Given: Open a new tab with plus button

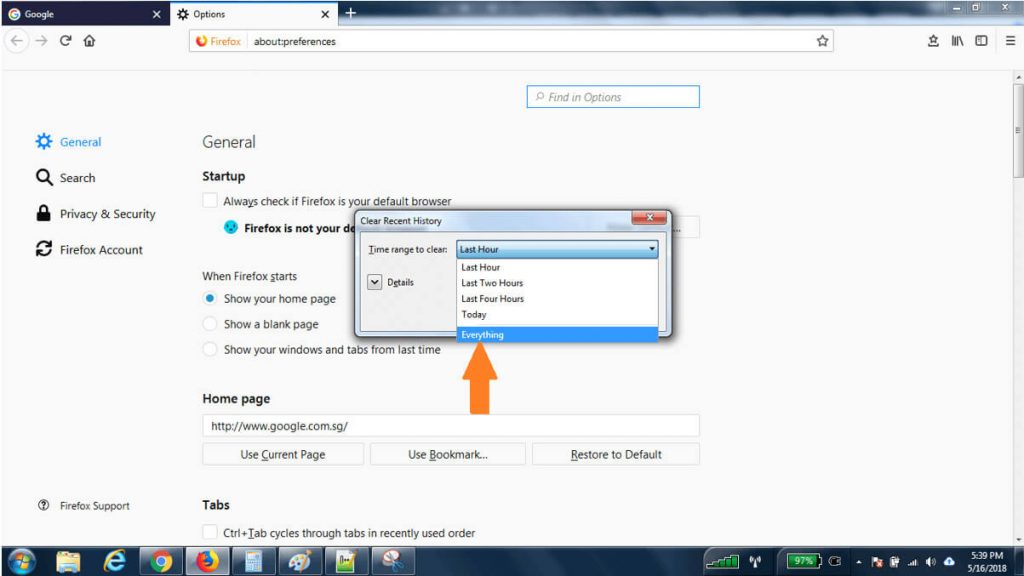Looking at the screenshot, I should click(351, 13).
